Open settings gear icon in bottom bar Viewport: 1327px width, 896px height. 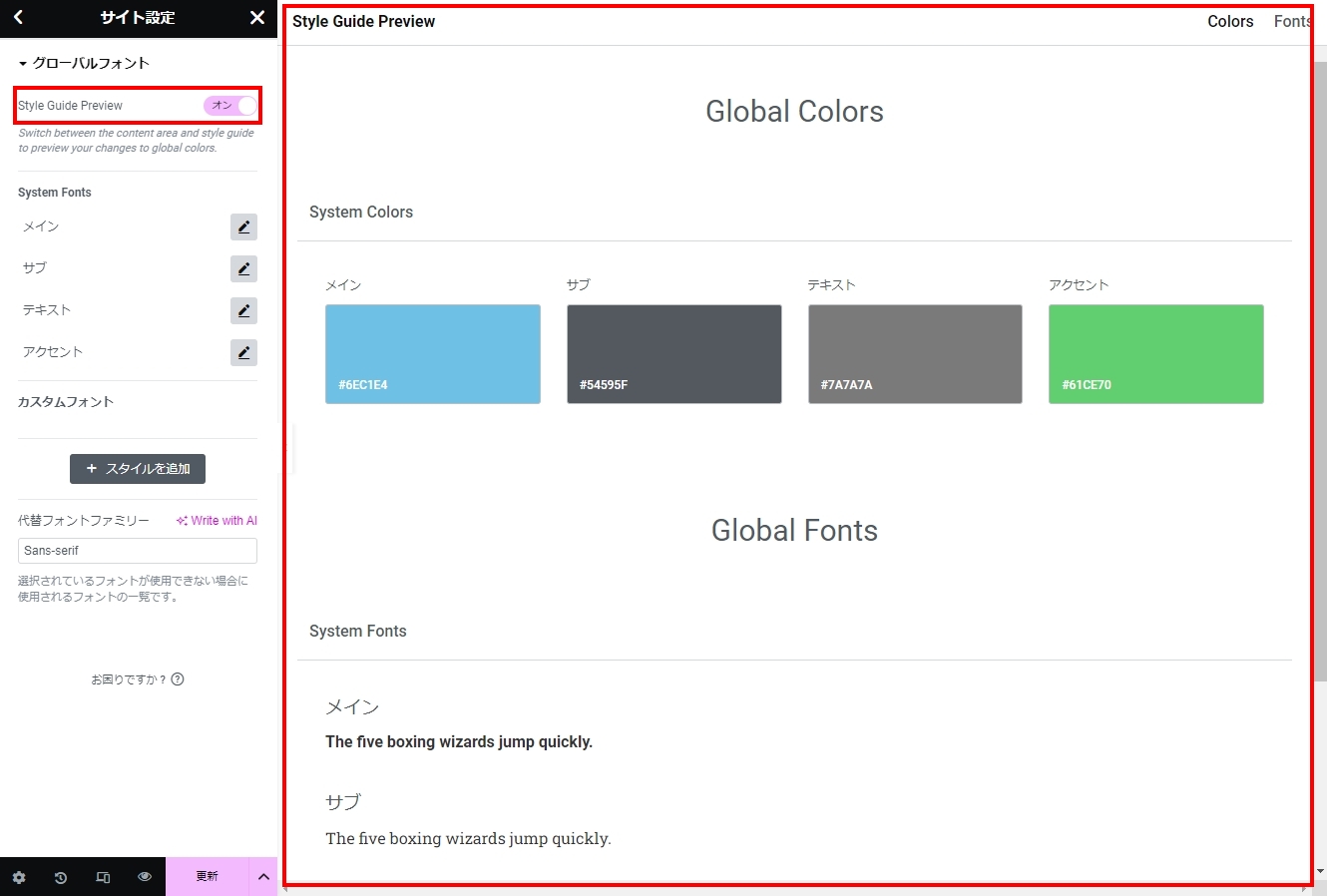(19, 877)
